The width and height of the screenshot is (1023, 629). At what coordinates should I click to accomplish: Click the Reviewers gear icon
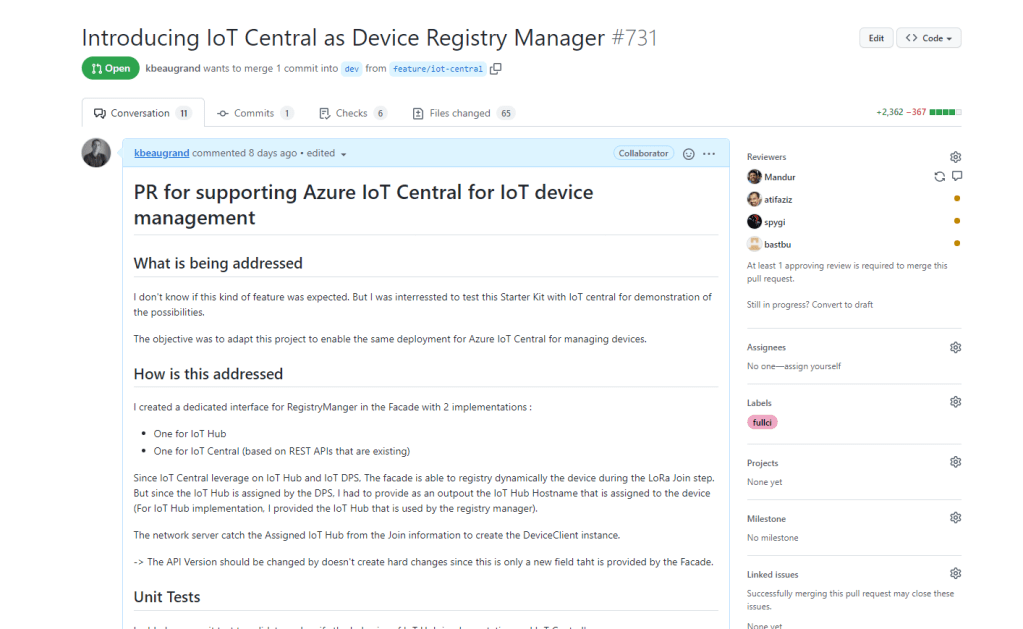955,157
